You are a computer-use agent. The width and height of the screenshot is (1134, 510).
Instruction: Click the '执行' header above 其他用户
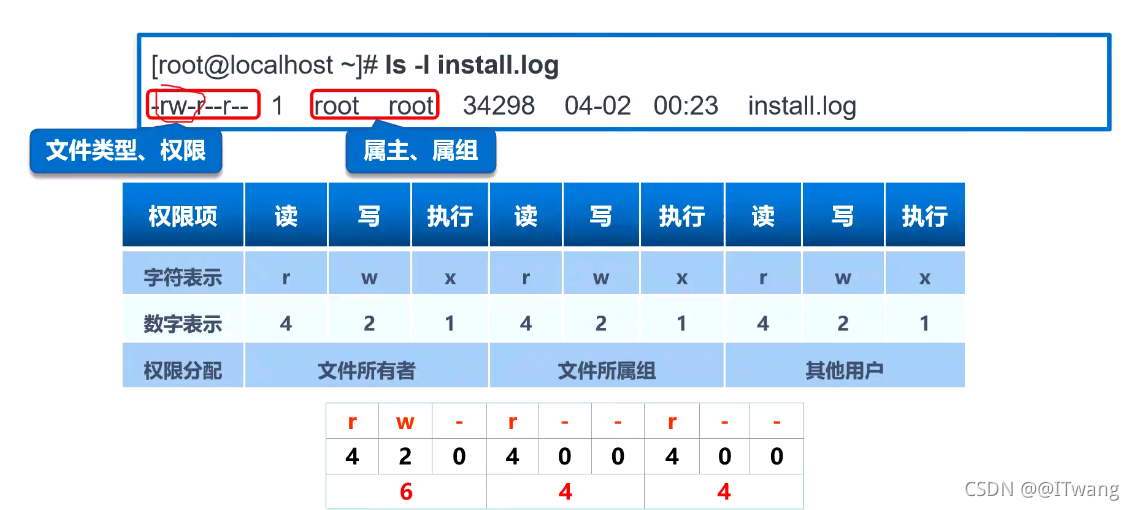click(x=925, y=216)
